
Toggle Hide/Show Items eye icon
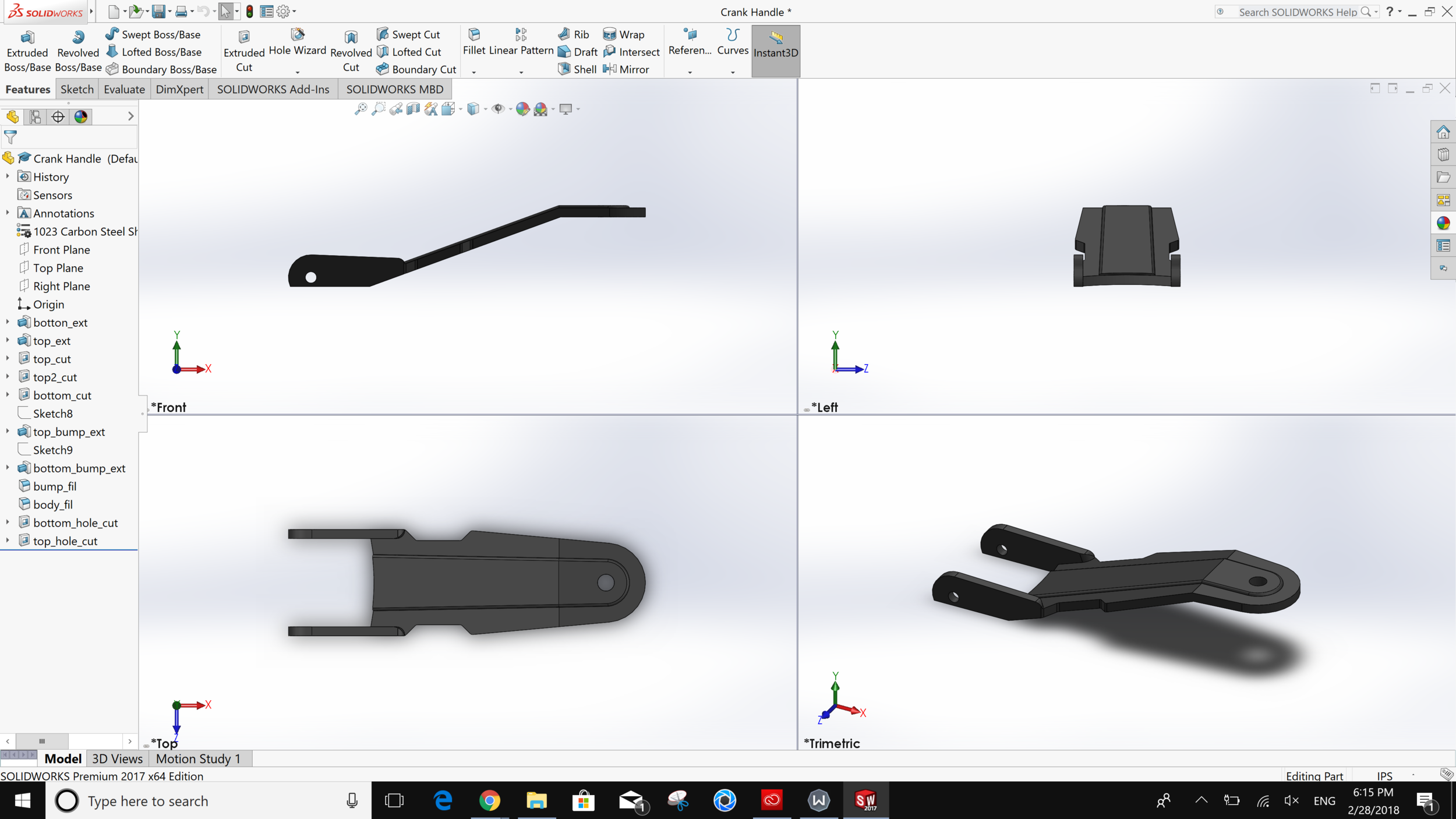(499, 108)
